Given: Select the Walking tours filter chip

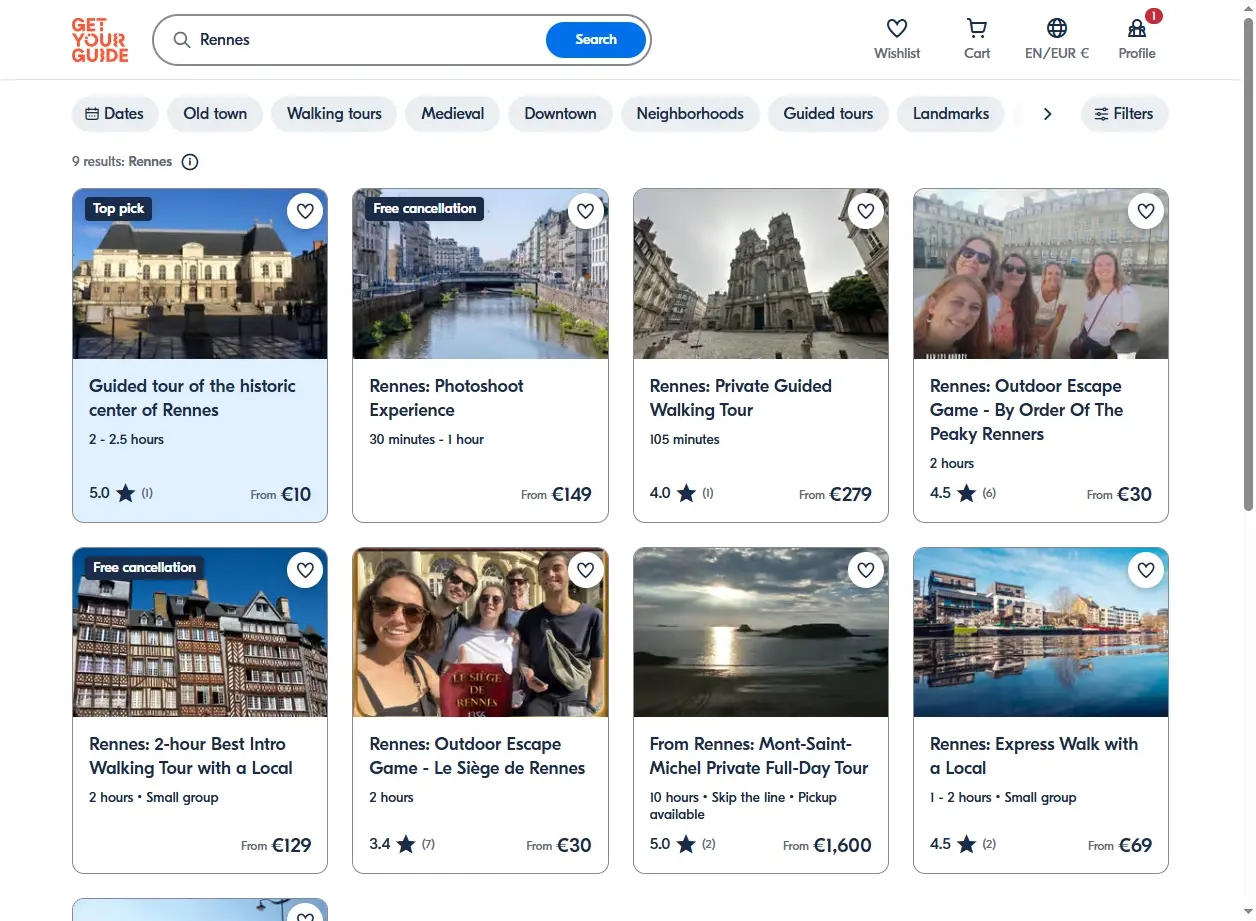Looking at the screenshot, I should tap(334, 114).
